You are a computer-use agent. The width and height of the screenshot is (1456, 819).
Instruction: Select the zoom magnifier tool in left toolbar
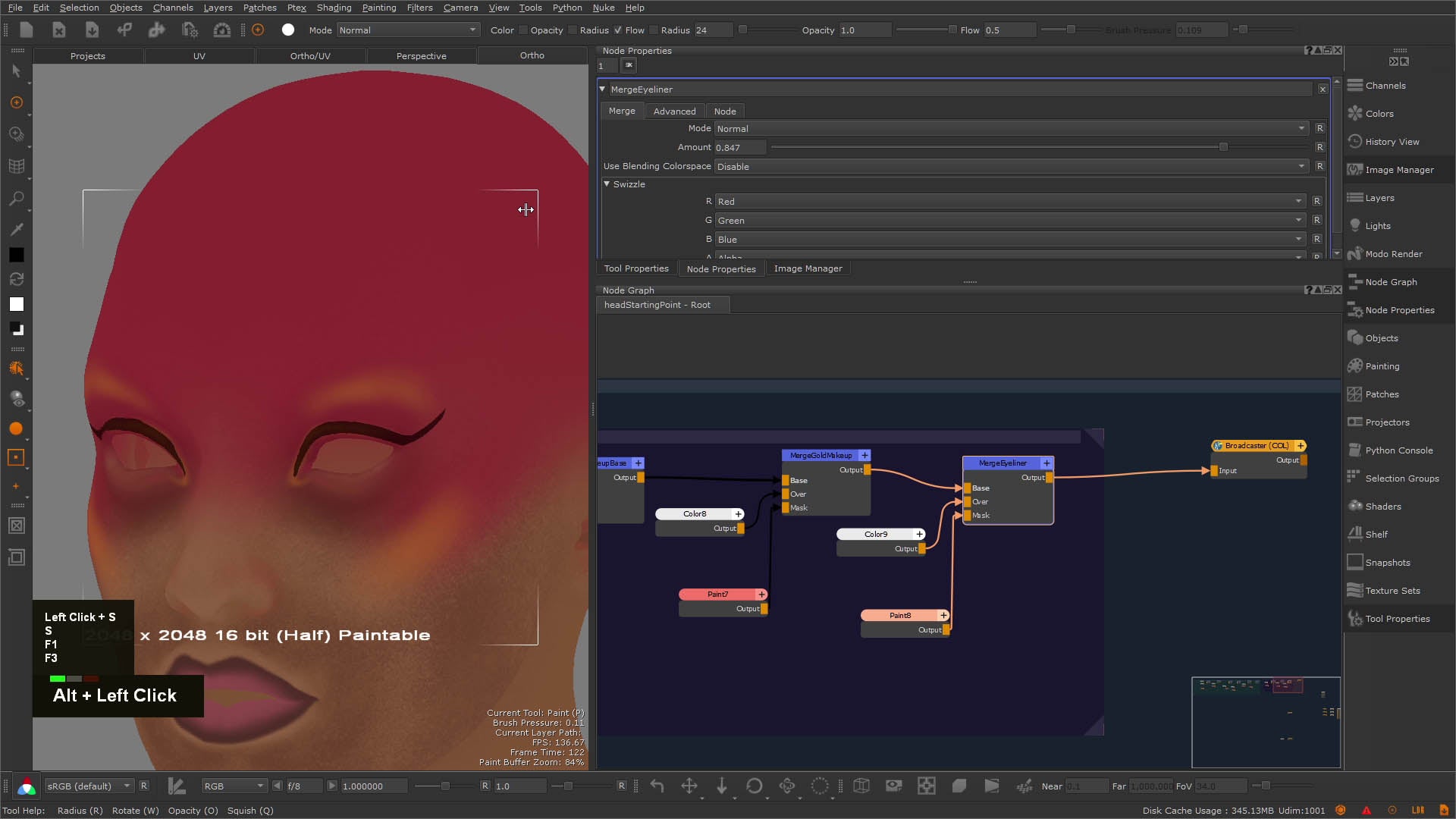coord(16,199)
